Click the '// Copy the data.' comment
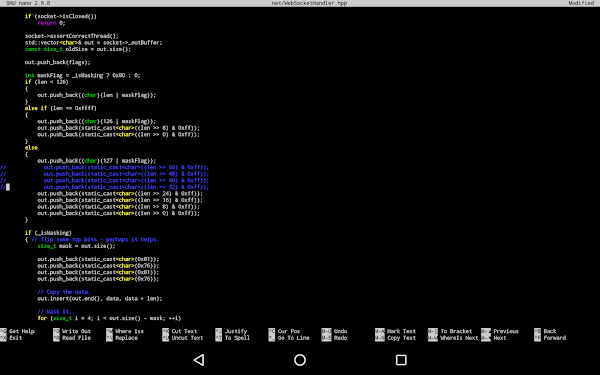600x375 pixels. 64,292
